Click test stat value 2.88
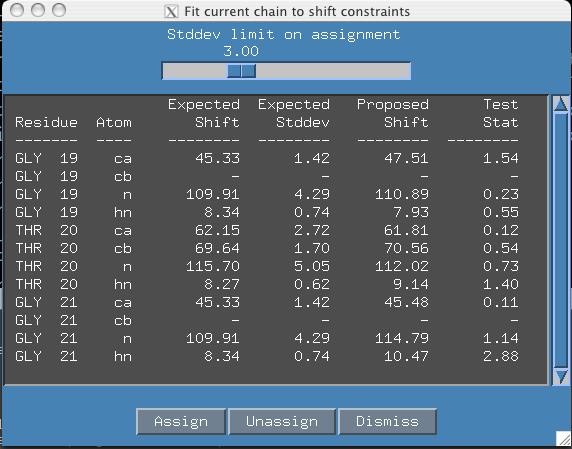Viewport: 572px width, 449px height. point(500,356)
